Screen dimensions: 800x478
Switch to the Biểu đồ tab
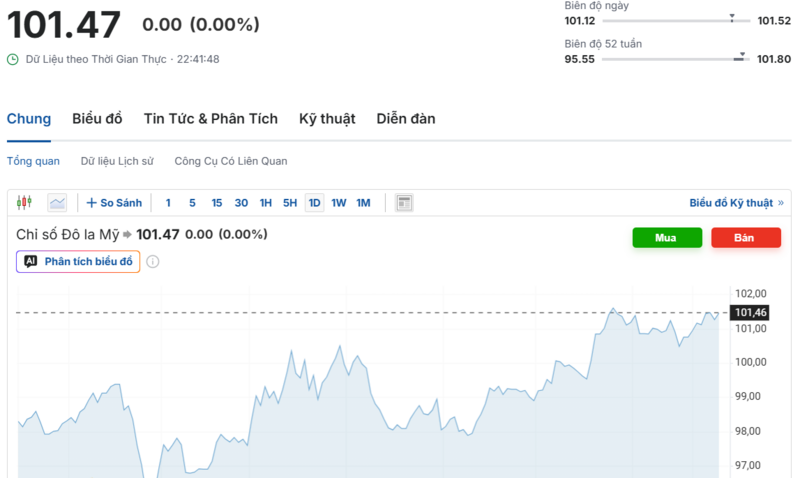click(97, 119)
